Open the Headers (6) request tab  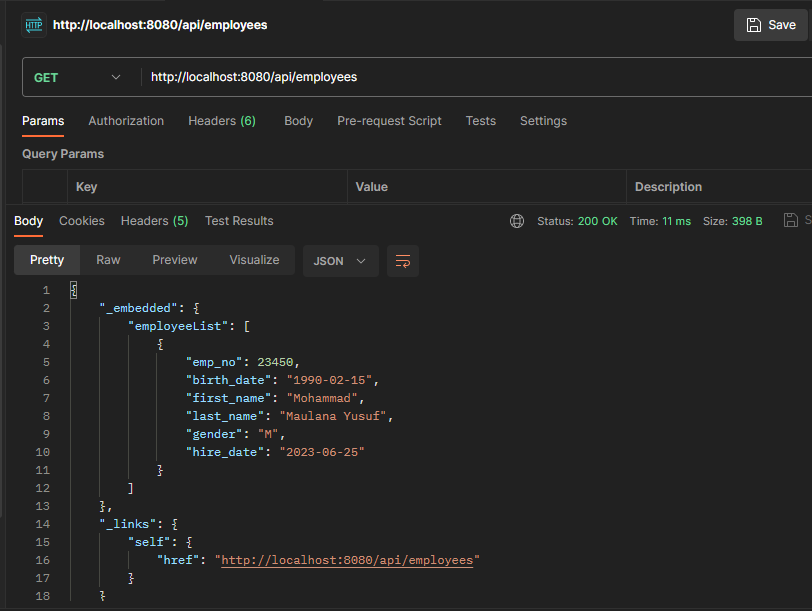[x=223, y=120]
